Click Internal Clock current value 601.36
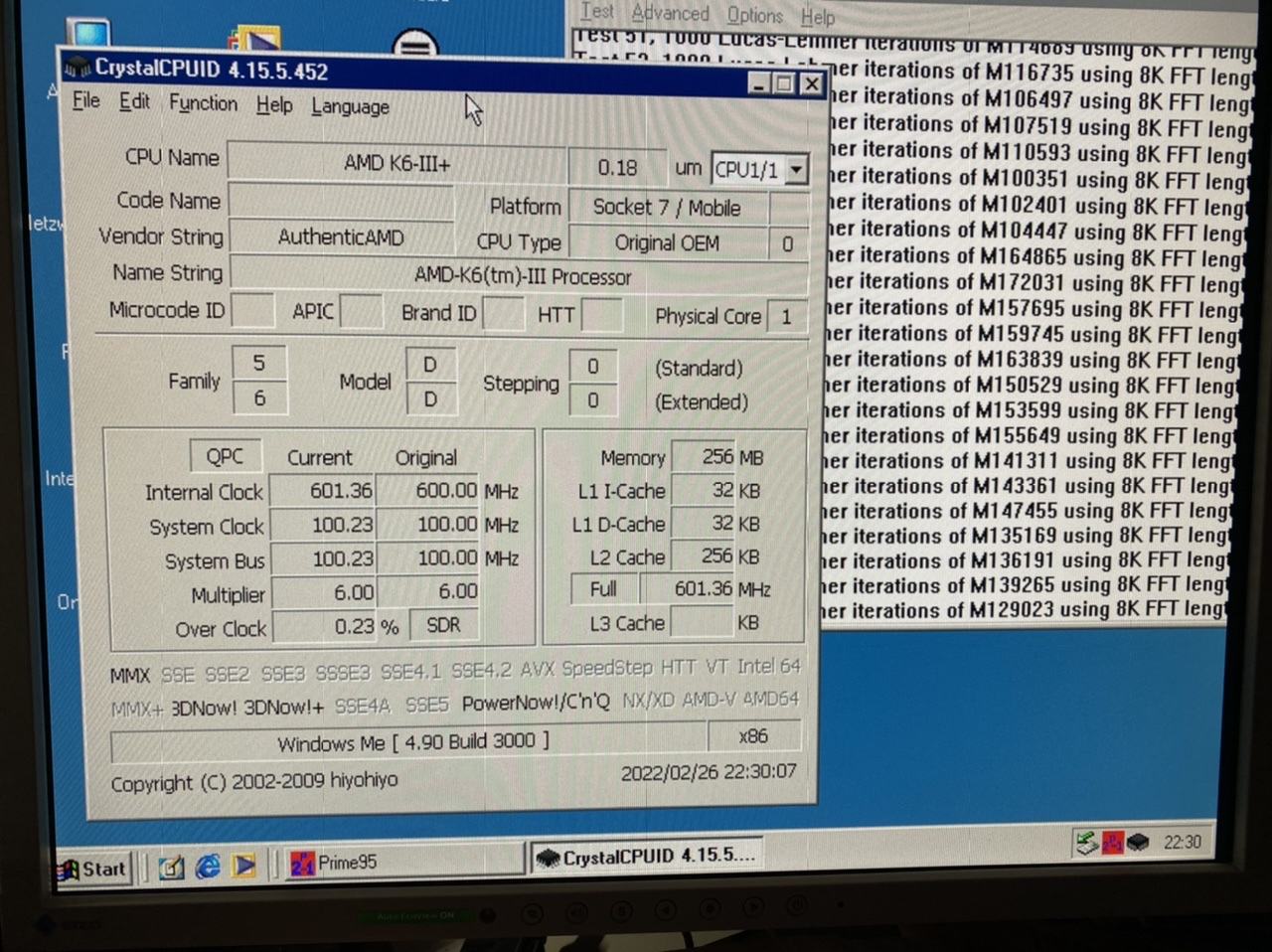The height and width of the screenshot is (952, 1272). coord(322,490)
